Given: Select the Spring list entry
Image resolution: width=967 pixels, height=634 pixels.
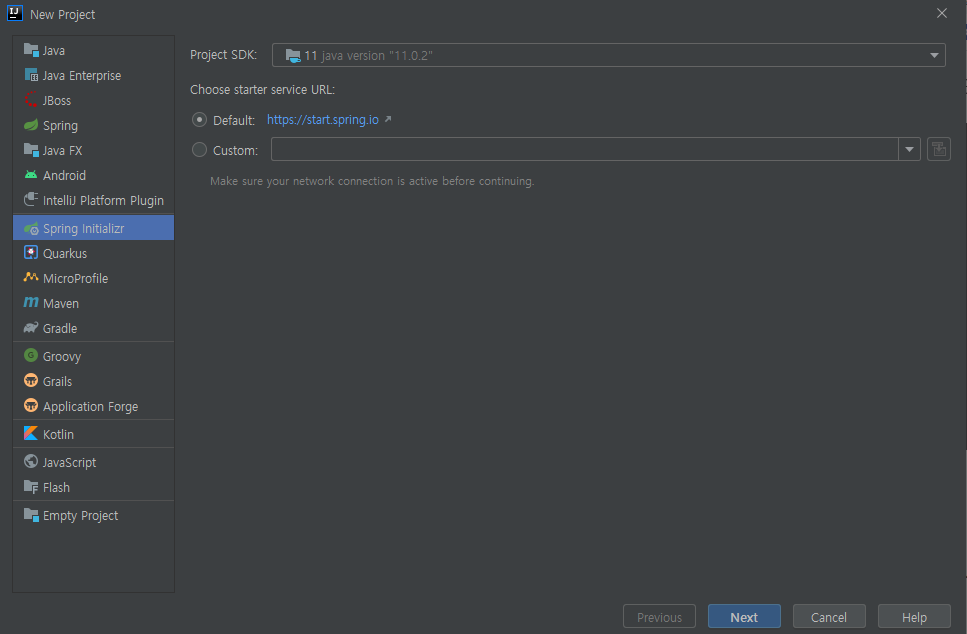Looking at the screenshot, I should point(94,125).
